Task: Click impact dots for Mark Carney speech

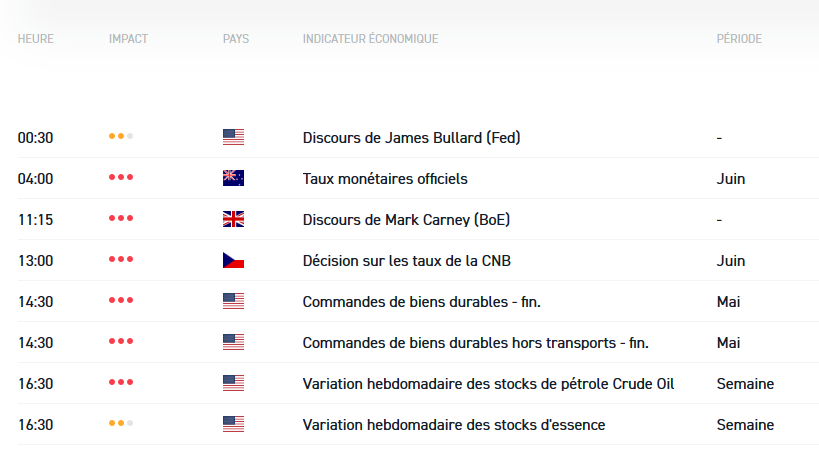Action: (x=121, y=220)
